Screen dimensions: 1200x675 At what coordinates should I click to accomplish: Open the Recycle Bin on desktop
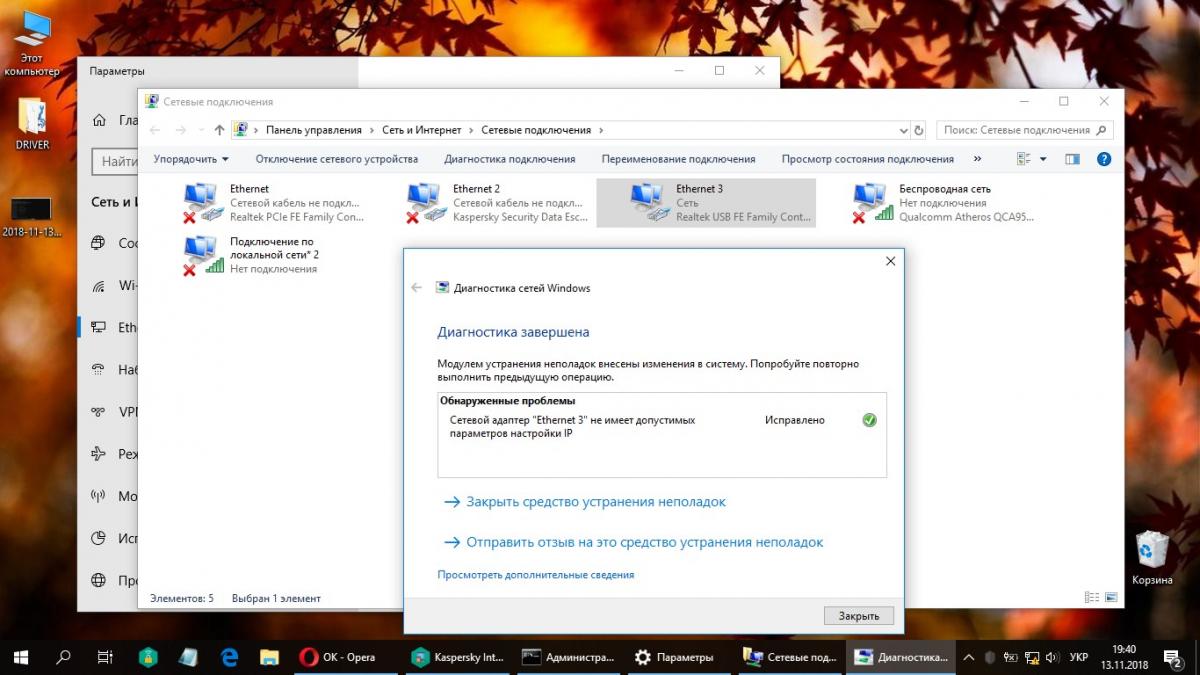pyautogui.click(x=1152, y=558)
